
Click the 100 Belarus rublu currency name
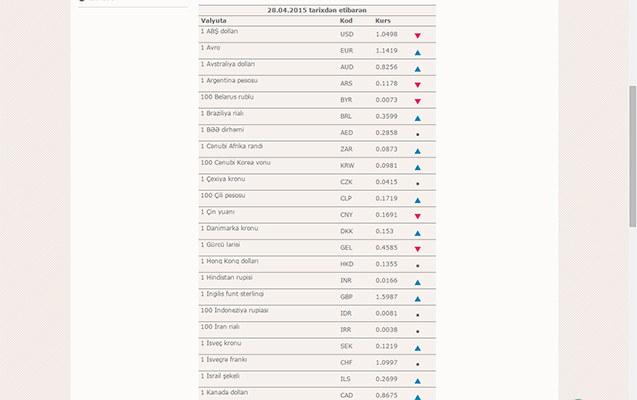pyautogui.click(x=227, y=97)
